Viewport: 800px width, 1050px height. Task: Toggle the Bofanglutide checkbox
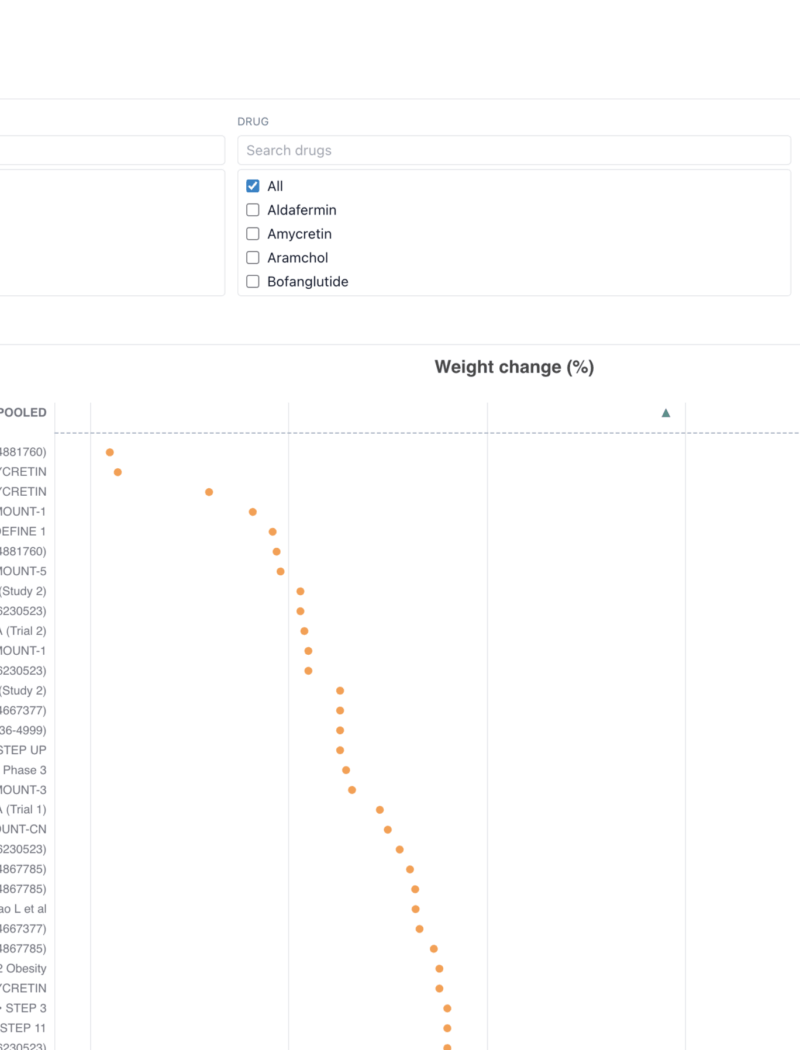pos(253,282)
